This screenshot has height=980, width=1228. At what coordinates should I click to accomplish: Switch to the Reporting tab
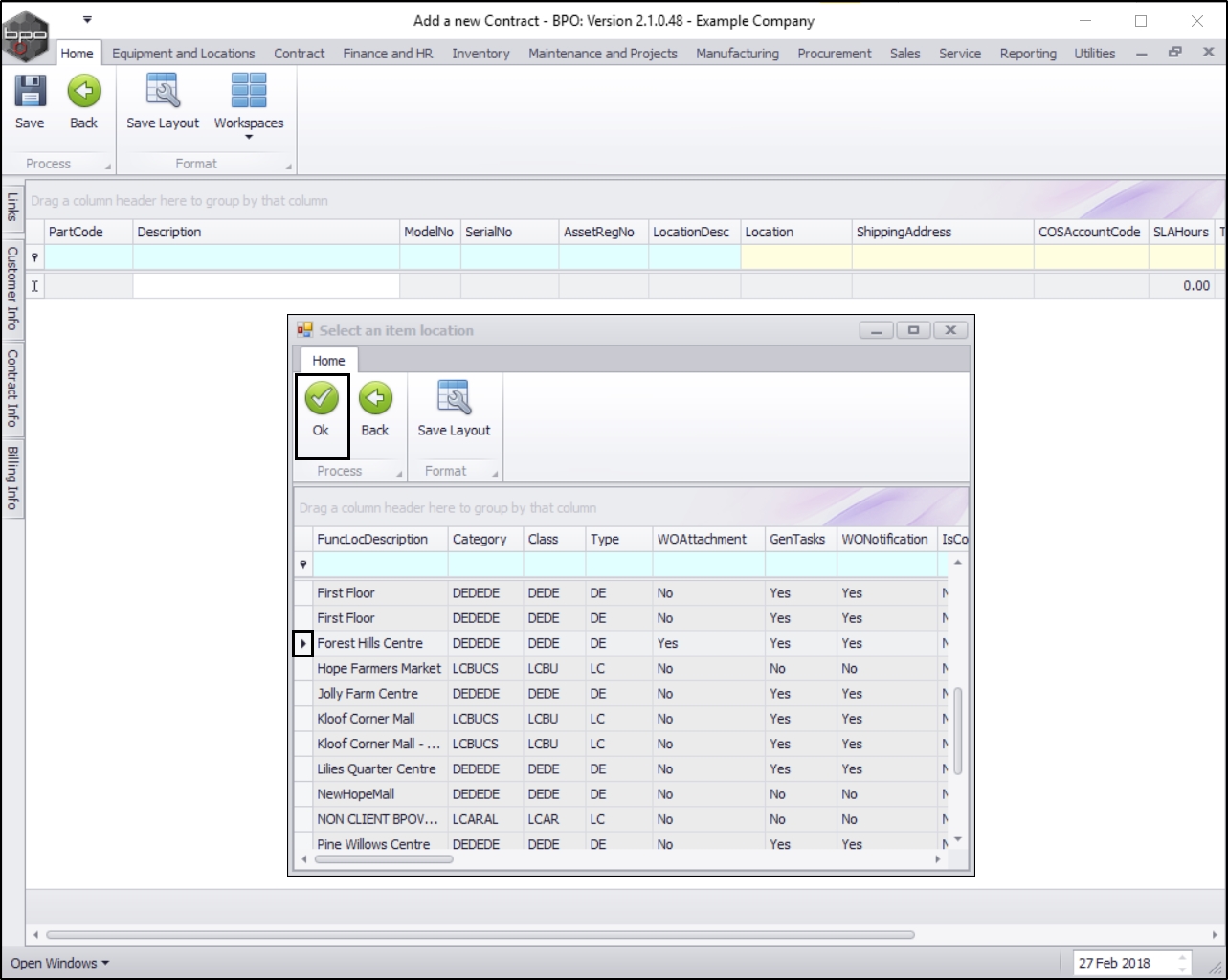tap(1028, 54)
